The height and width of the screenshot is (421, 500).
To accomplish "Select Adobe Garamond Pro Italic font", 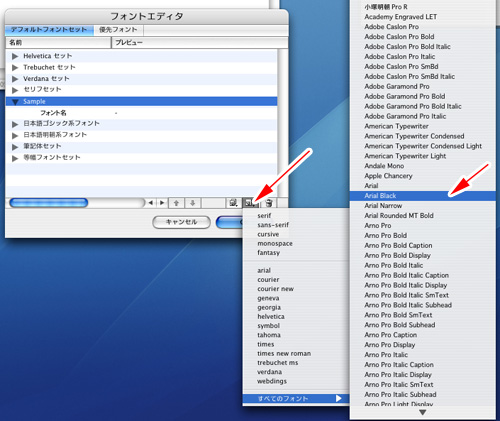I will pyautogui.click(x=423, y=116).
